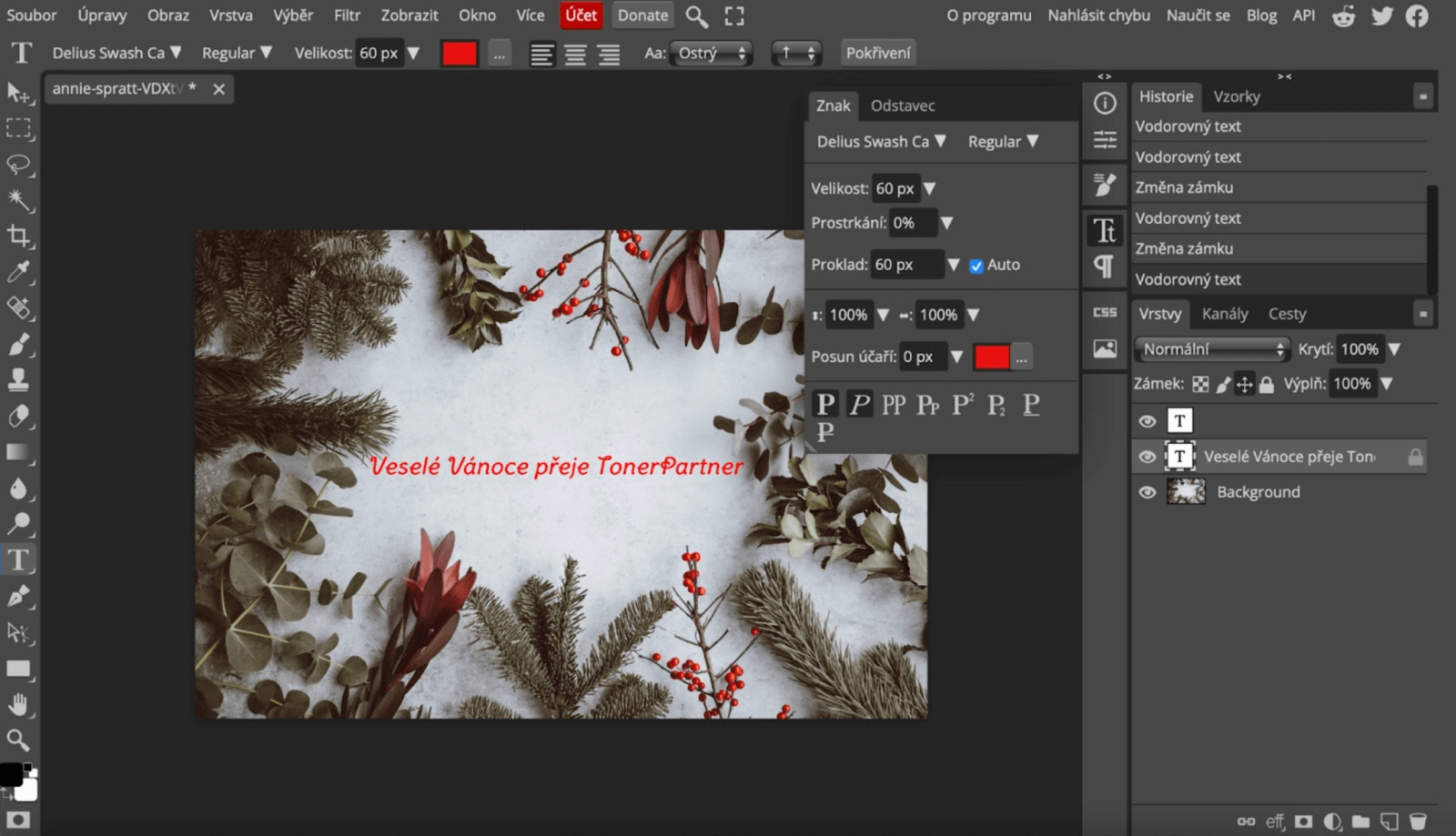Create a new folder in Layers panel
Viewport: 1456px width, 836px height.
point(1360,821)
